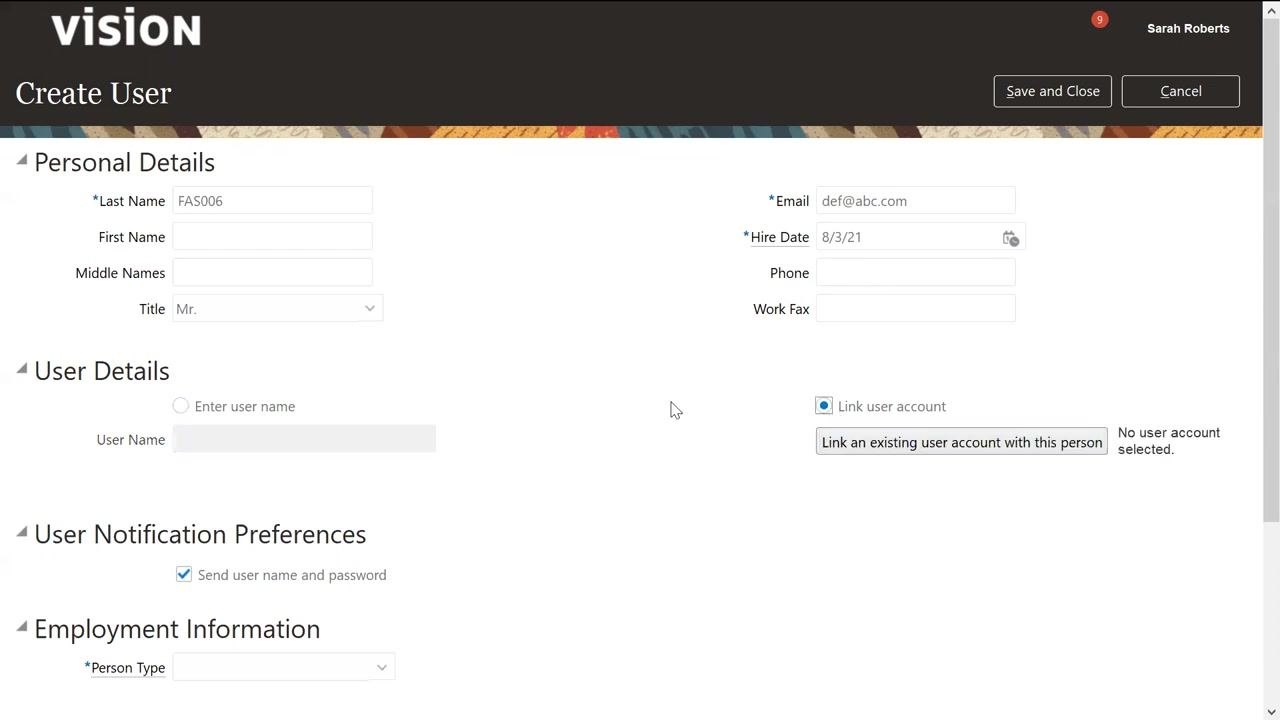This screenshot has width=1280, height=720.
Task: Click the Hire Date input field
Action: [907, 237]
